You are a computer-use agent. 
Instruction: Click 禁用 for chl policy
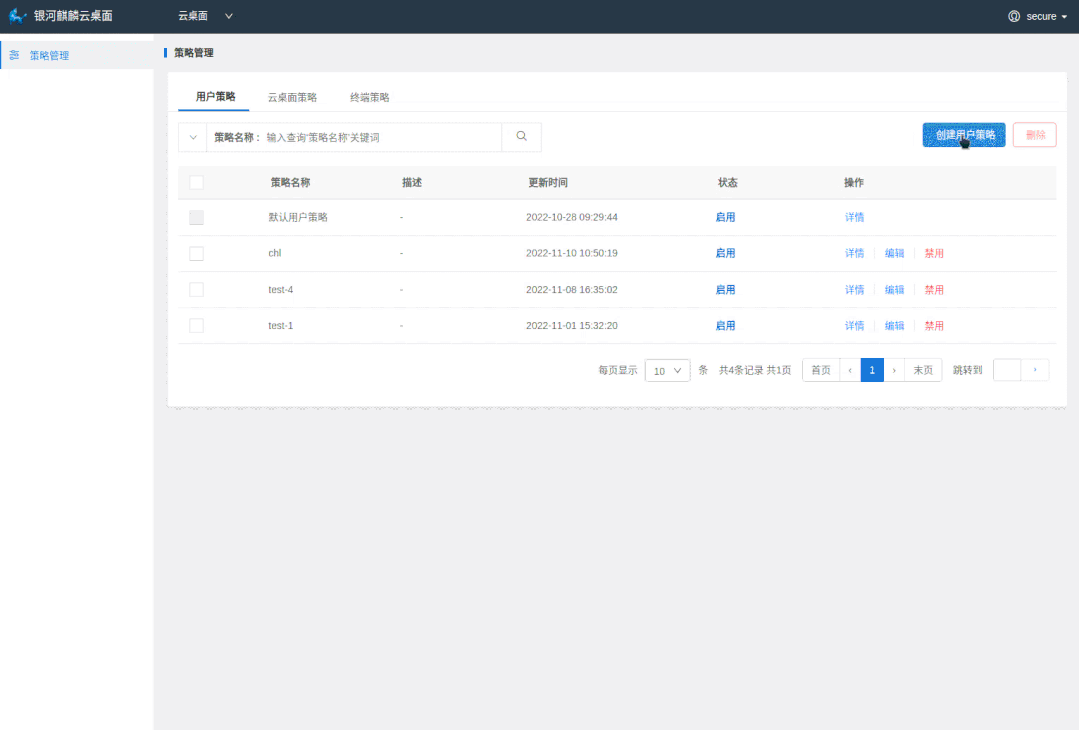click(x=934, y=253)
